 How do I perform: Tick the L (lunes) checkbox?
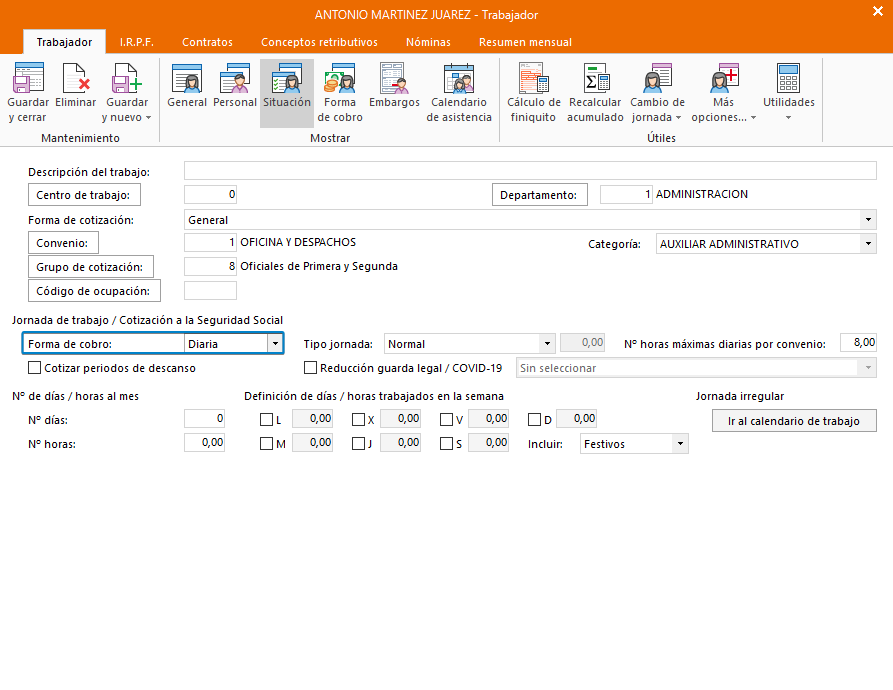pos(266,420)
